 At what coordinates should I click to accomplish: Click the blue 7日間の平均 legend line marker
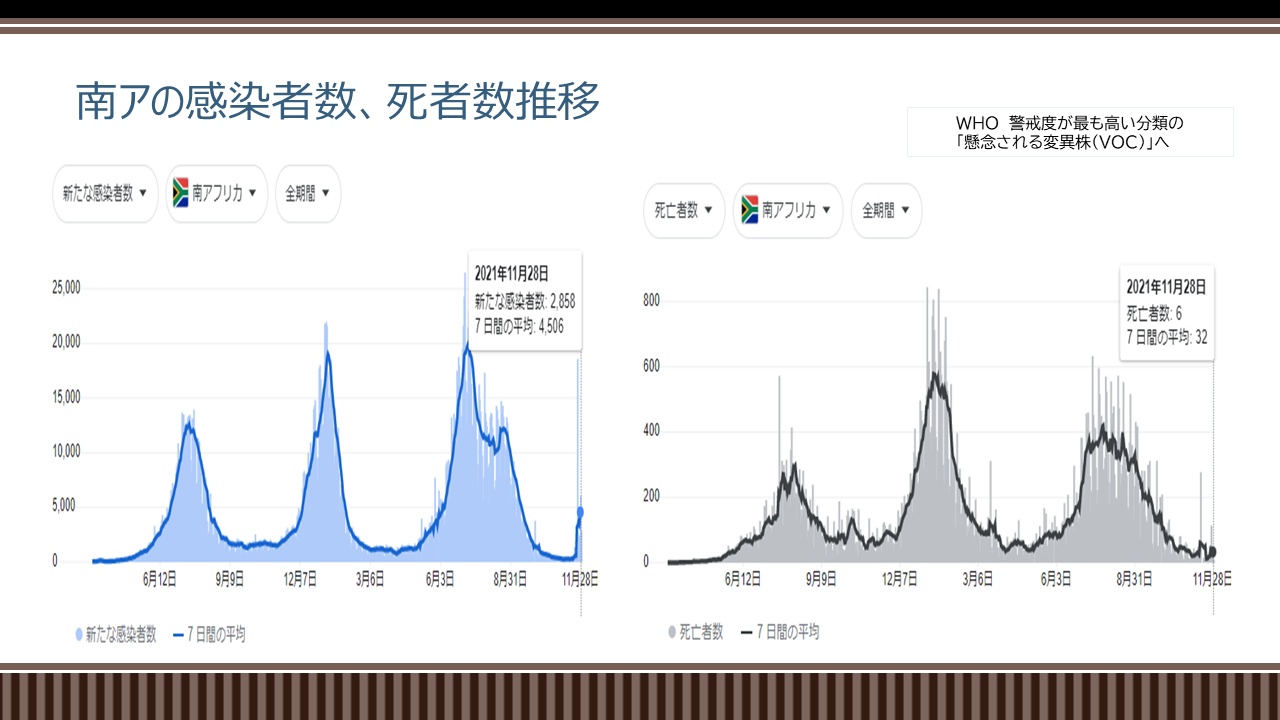click(x=178, y=635)
